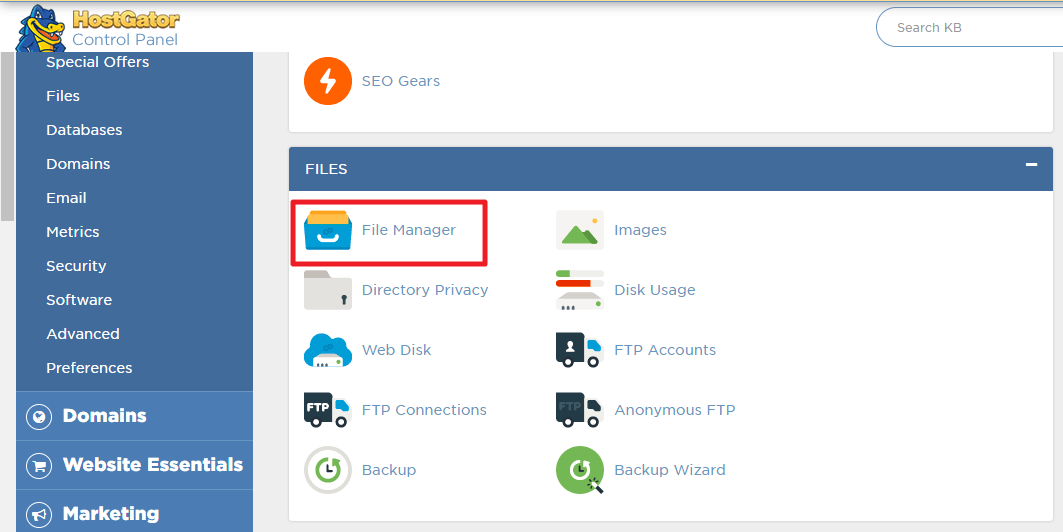Click the Anonymous FTP truck icon
This screenshot has height=532, width=1063.
coord(580,410)
